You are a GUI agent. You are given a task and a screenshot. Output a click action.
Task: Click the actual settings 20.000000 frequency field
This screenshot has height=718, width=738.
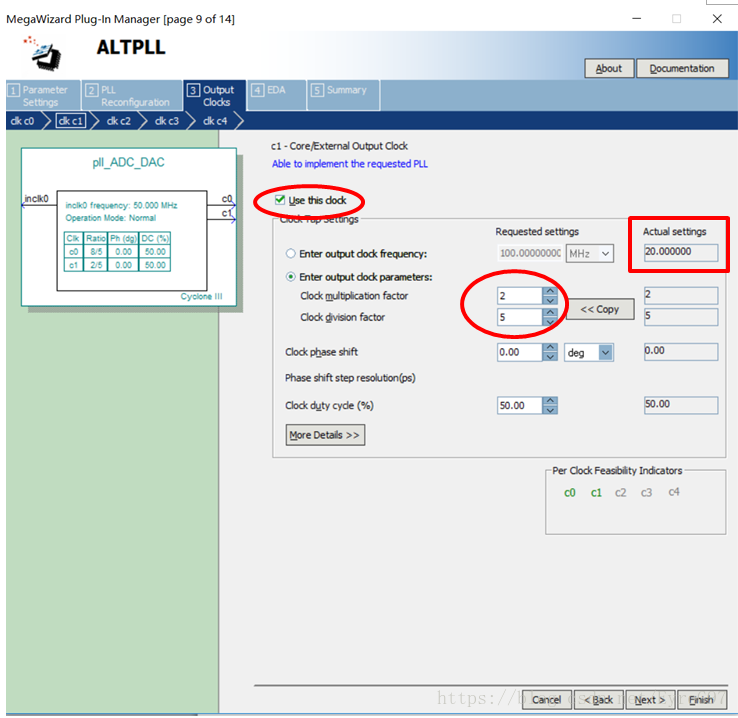[681, 252]
